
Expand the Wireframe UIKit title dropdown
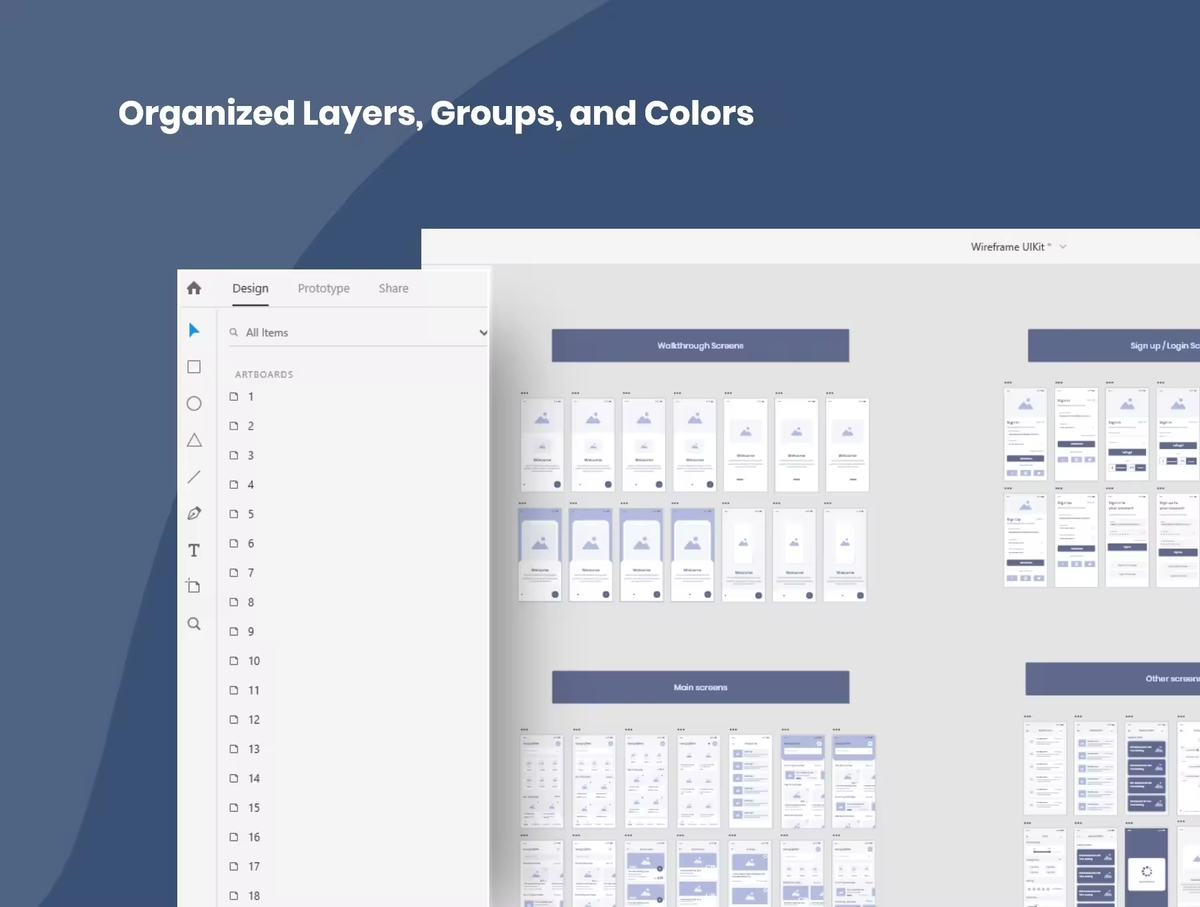pyautogui.click(x=1063, y=247)
